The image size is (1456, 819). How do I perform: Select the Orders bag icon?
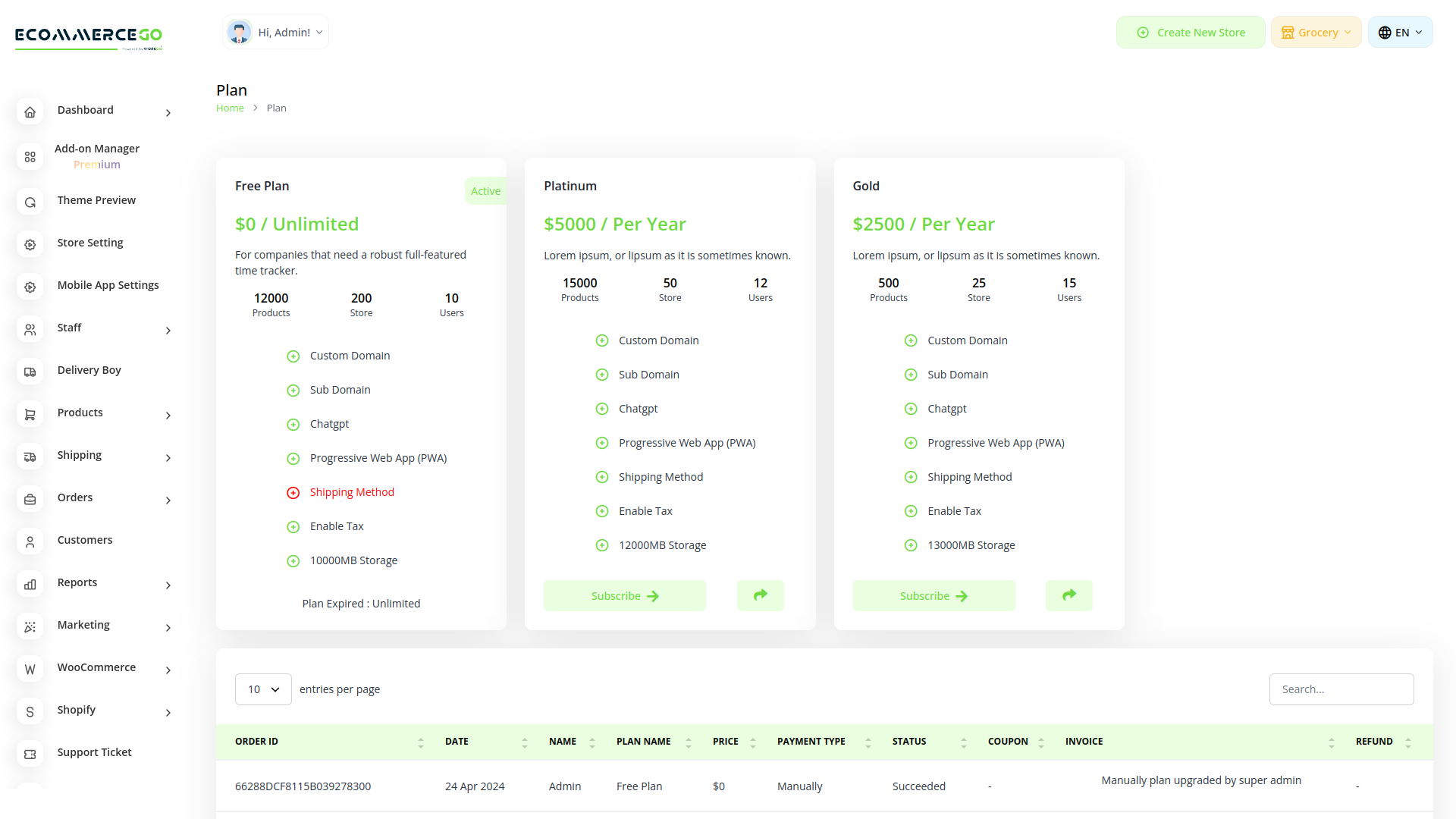30,500
